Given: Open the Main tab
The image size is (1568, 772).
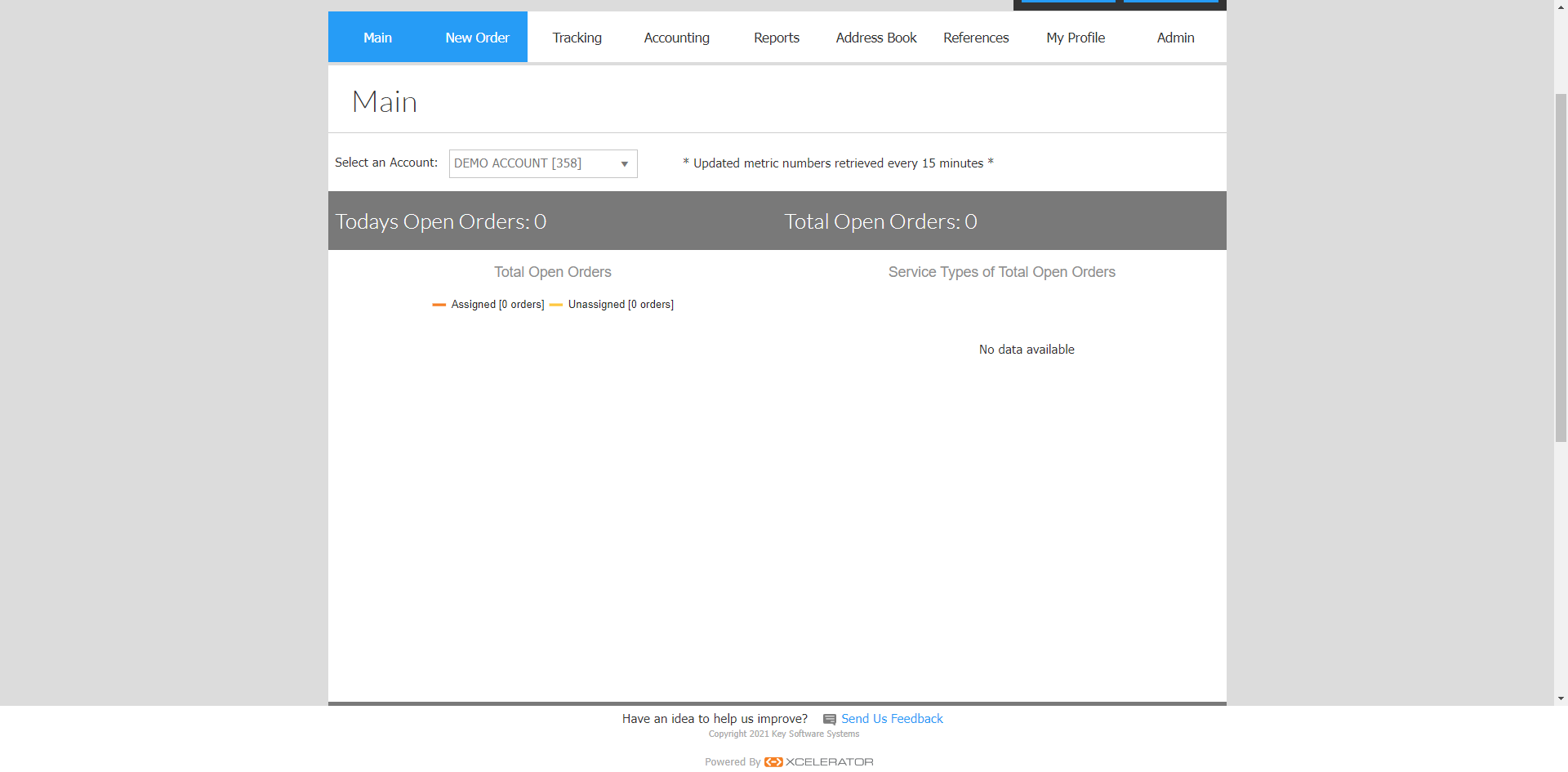Looking at the screenshot, I should [x=377, y=37].
